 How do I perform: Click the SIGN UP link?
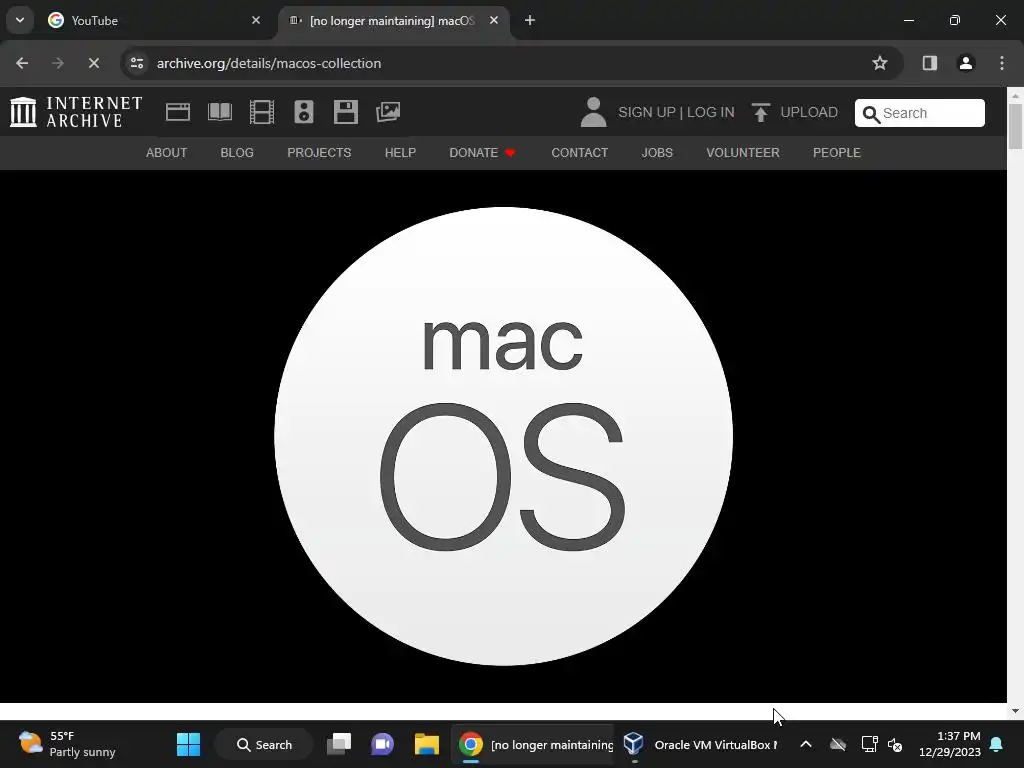[647, 112]
